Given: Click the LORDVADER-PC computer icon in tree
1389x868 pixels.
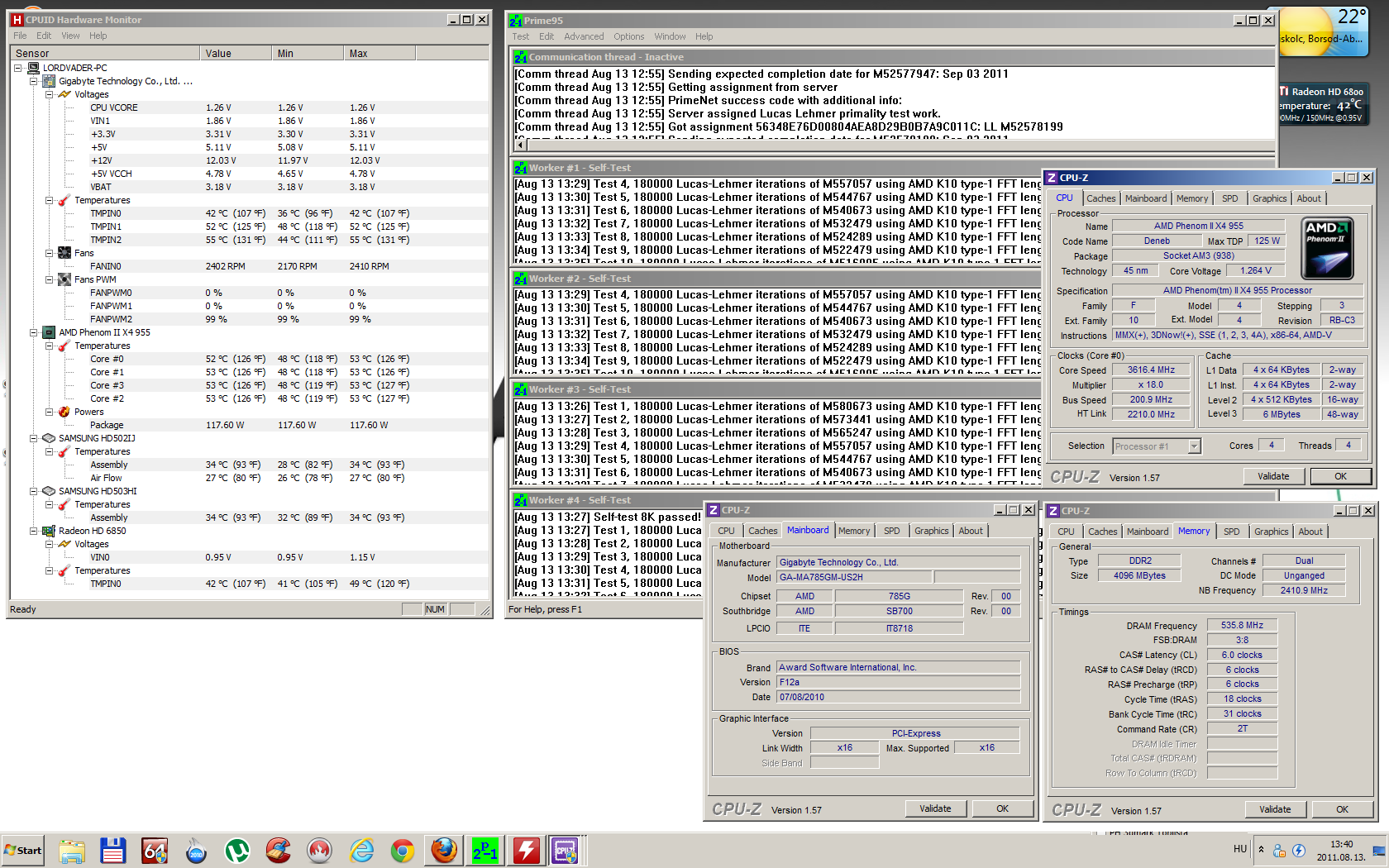Looking at the screenshot, I should [33, 68].
